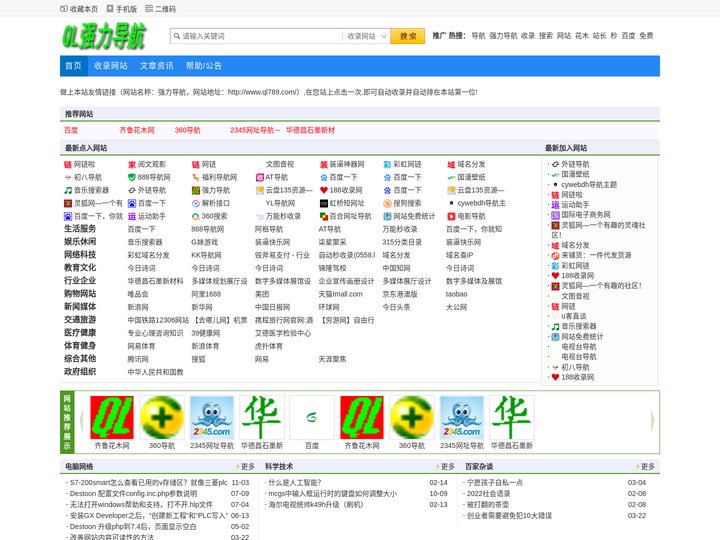Click the 花木 hot search link
Screen dimensions: 720x540
point(582,36)
